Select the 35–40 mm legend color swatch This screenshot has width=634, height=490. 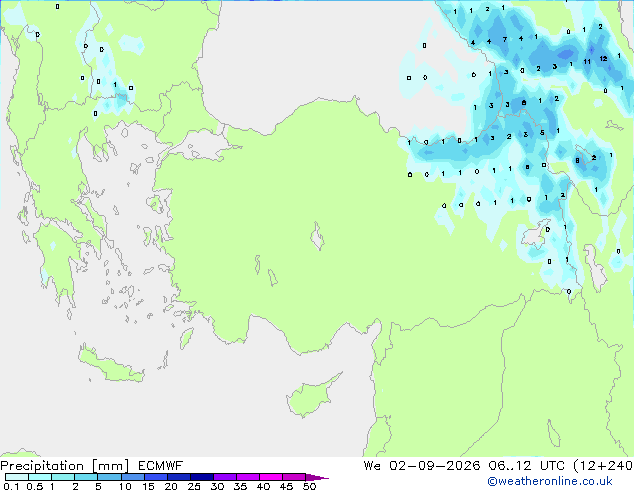247,477
